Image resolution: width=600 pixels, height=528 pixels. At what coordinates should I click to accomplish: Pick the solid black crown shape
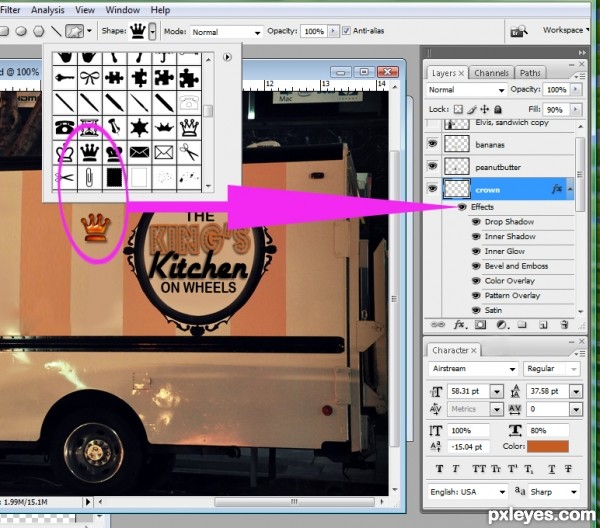click(x=90, y=152)
